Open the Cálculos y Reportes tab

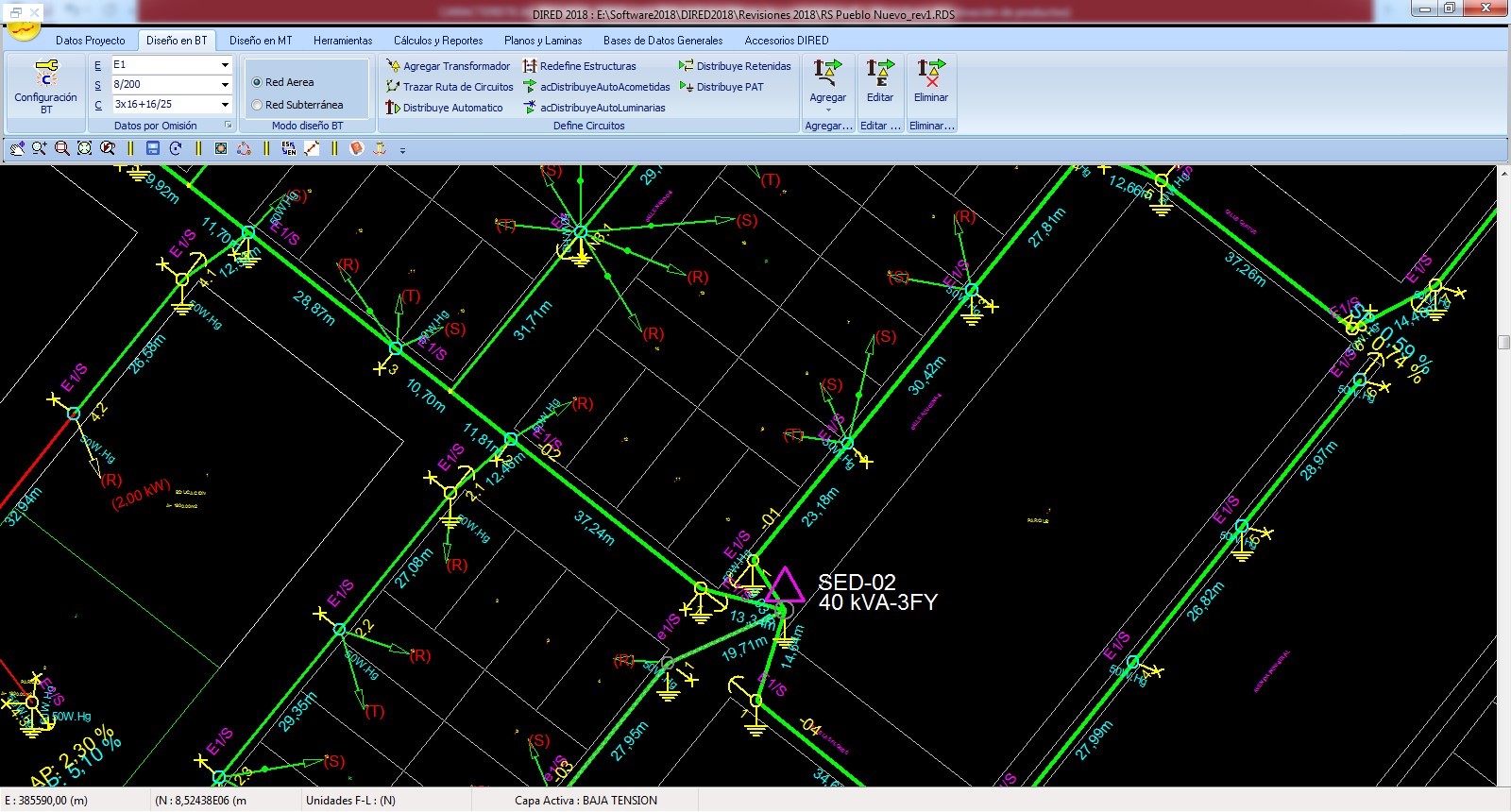pos(437,41)
